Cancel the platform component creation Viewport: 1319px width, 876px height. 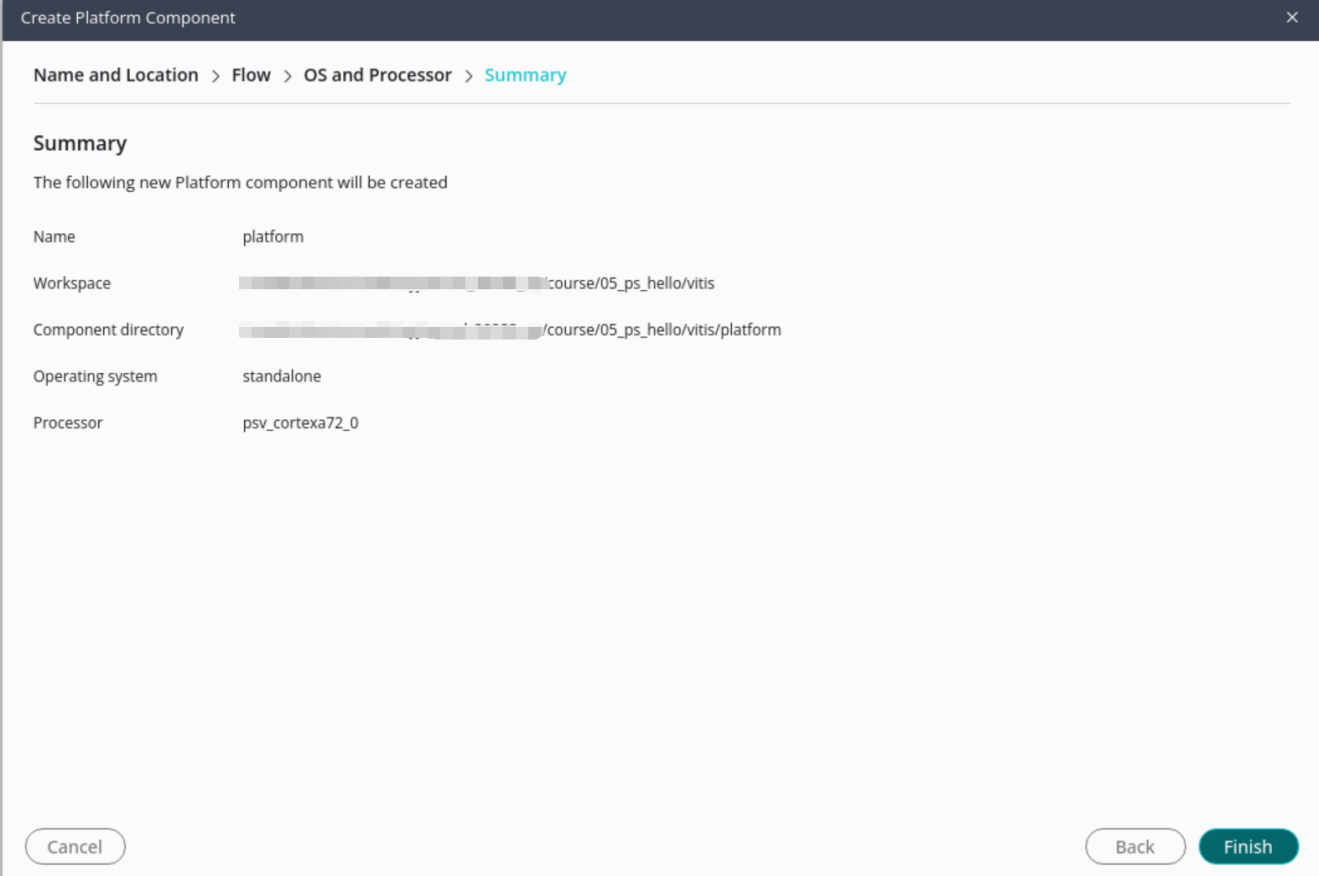coord(75,846)
